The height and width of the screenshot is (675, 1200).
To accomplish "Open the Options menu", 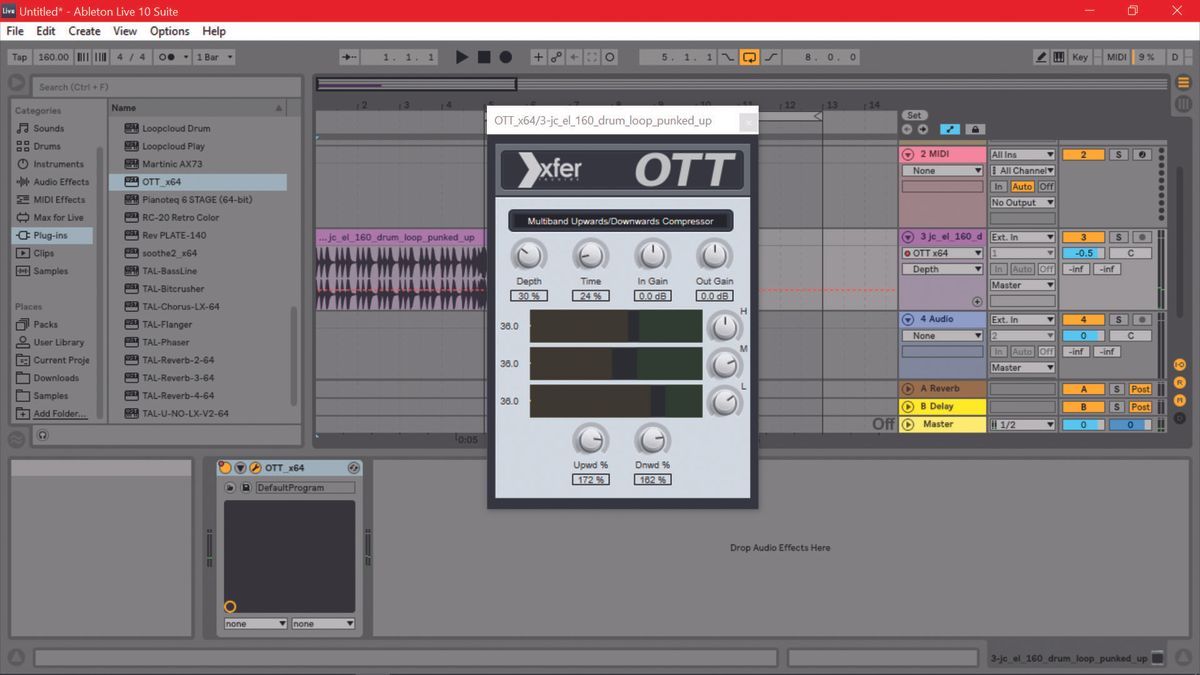I will pos(169,31).
